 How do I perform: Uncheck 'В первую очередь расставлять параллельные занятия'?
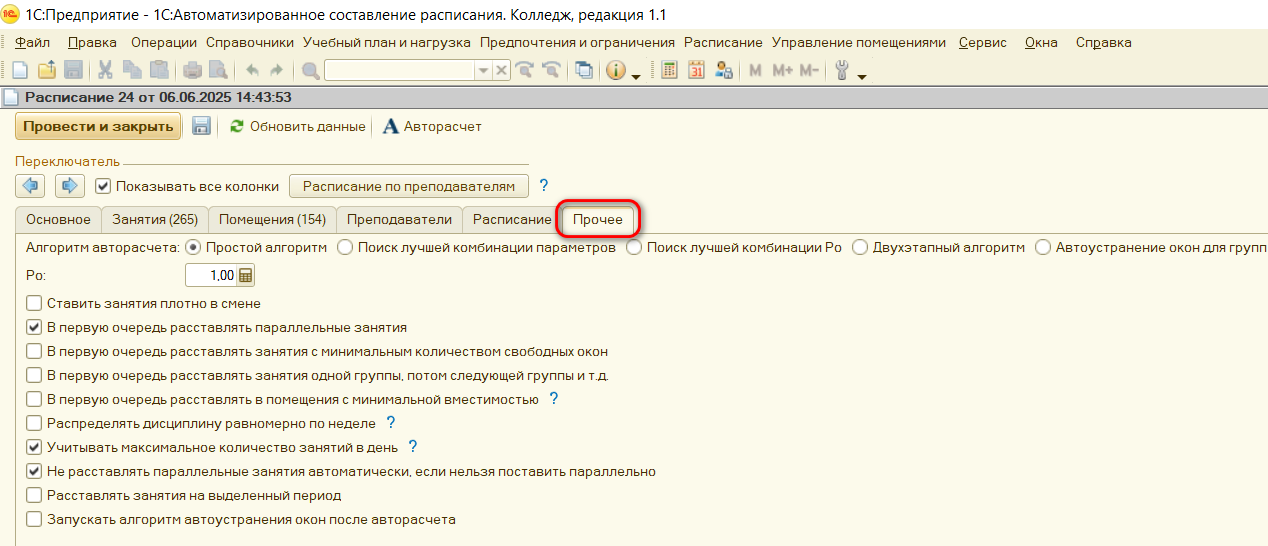click(34, 327)
